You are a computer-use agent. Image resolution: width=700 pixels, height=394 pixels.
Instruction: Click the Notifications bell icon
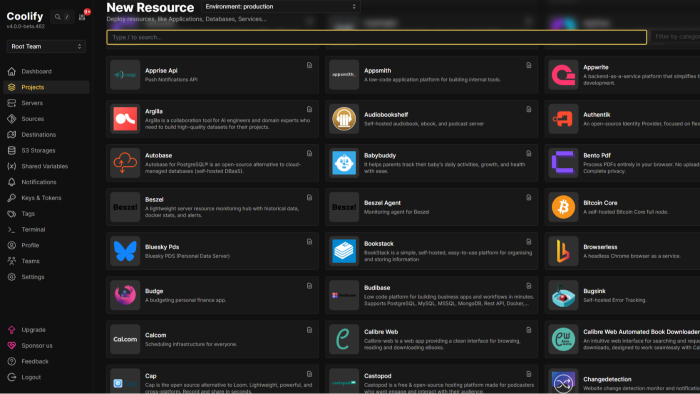point(12,182)
